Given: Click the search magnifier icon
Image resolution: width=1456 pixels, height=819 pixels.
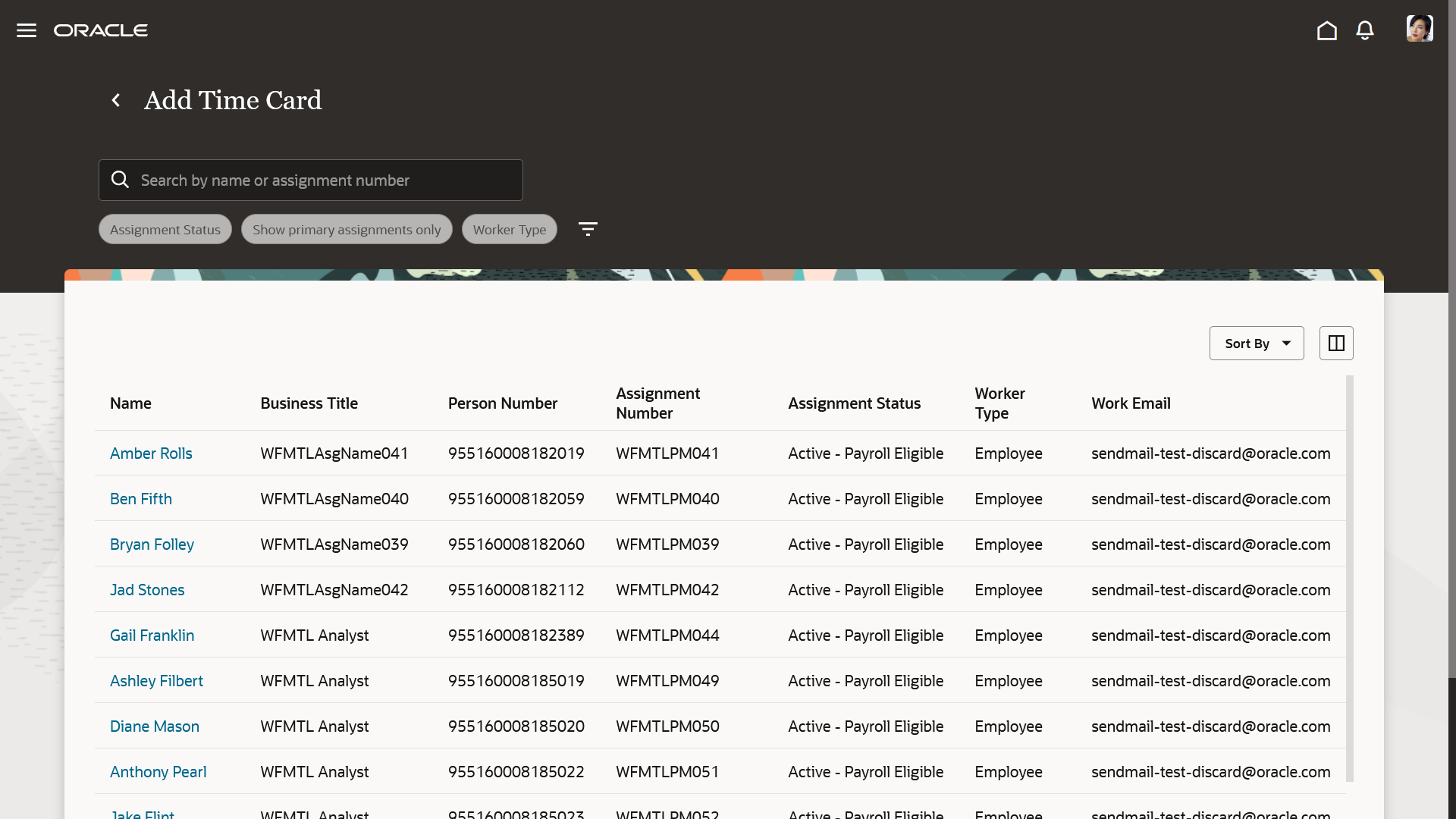Looking at the screenshot, I should pos(120,180).
